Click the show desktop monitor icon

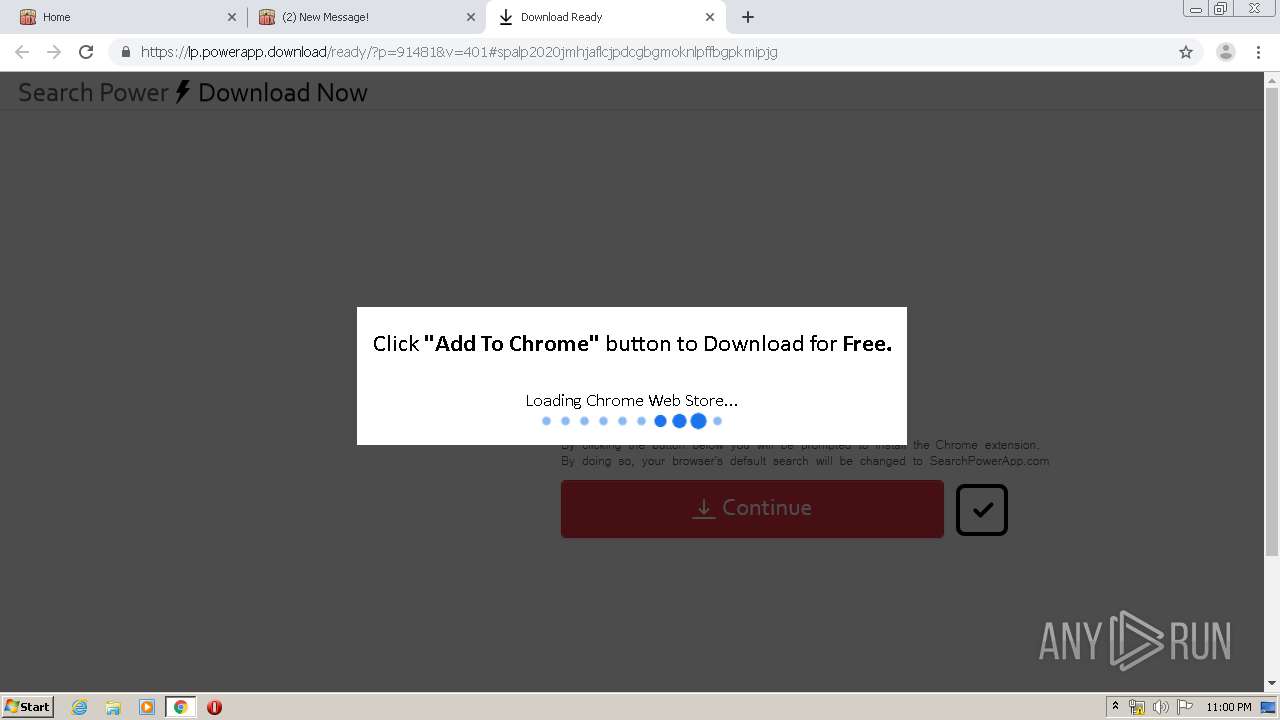tap(1269, 707)
